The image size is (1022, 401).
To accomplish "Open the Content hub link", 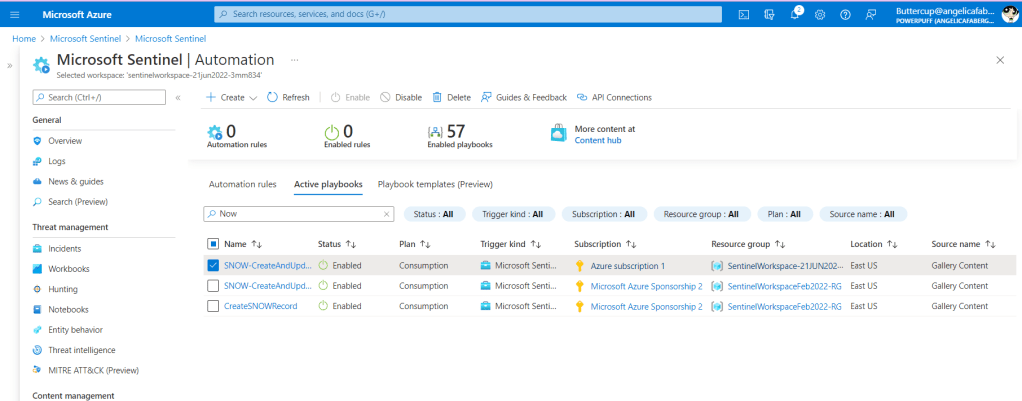I will point(598,141).
